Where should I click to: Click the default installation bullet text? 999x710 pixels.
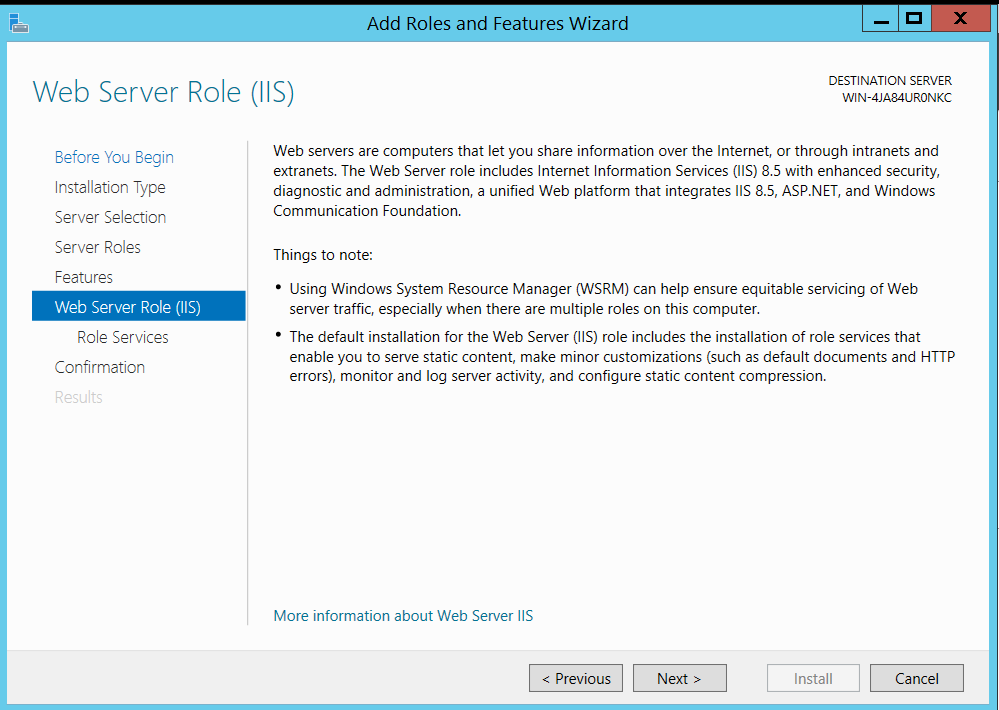click(x=622, y=356)
